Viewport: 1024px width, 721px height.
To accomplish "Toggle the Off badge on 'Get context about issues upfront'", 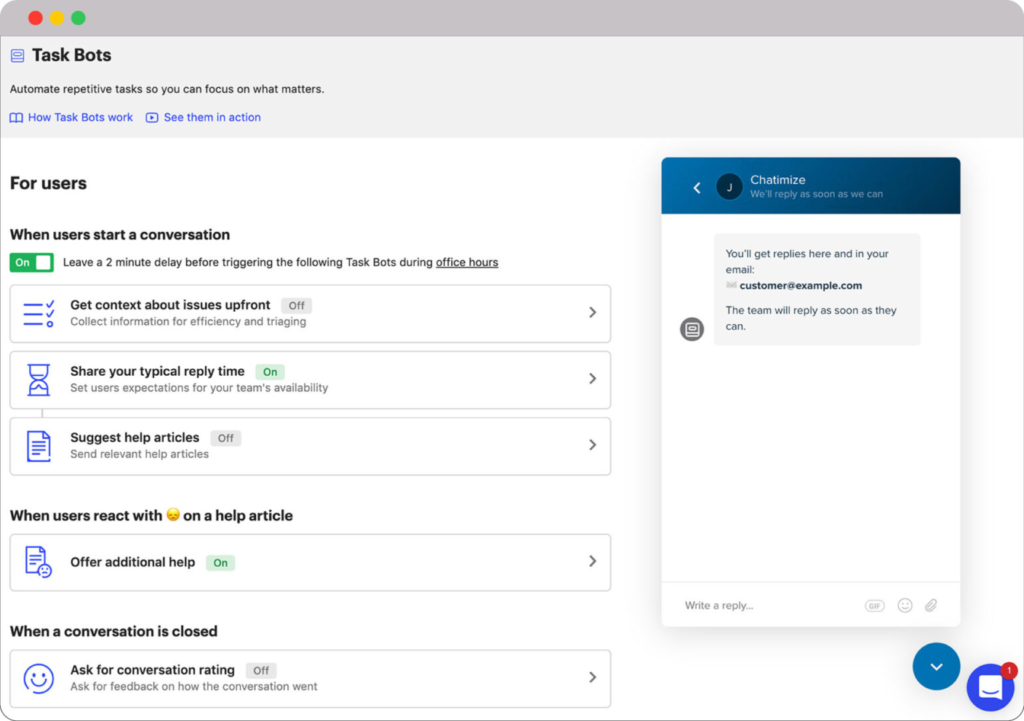I will [296, 306].
